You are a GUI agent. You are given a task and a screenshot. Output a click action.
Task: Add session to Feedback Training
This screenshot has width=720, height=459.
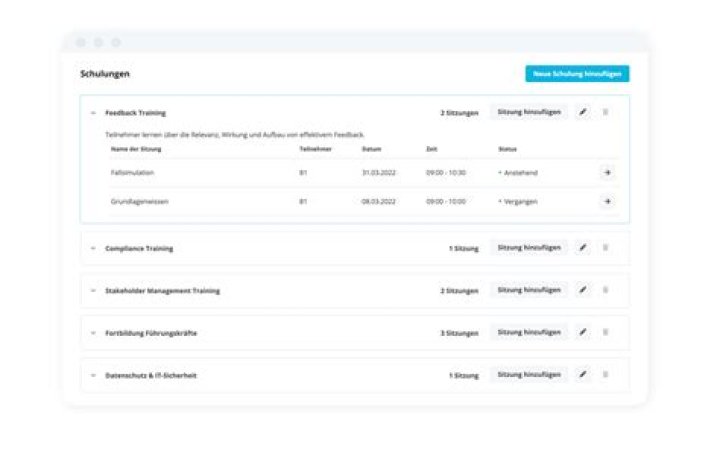point(529,112)
